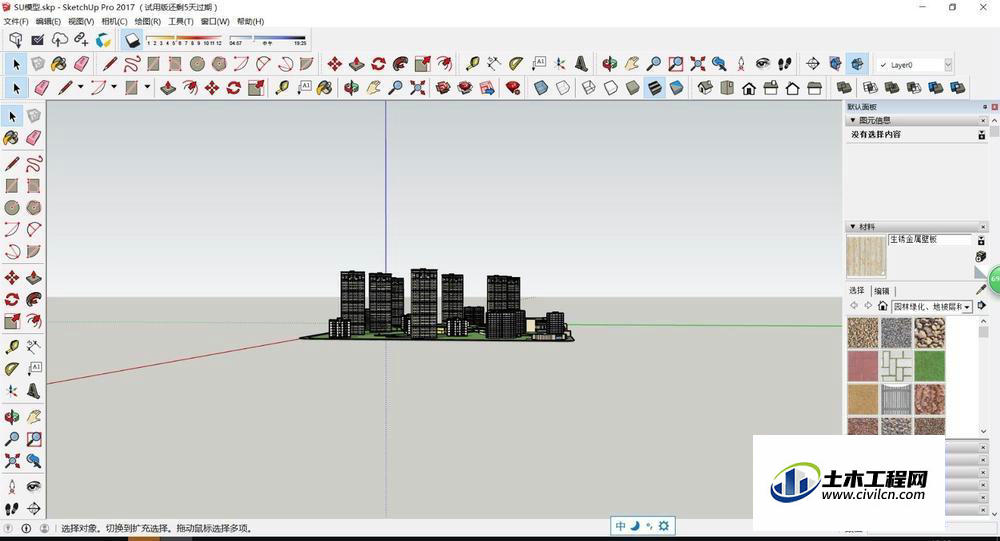Screen dimensions: 1000x541
Task: Open the material library dropdown list
Action: pos(967,307)
